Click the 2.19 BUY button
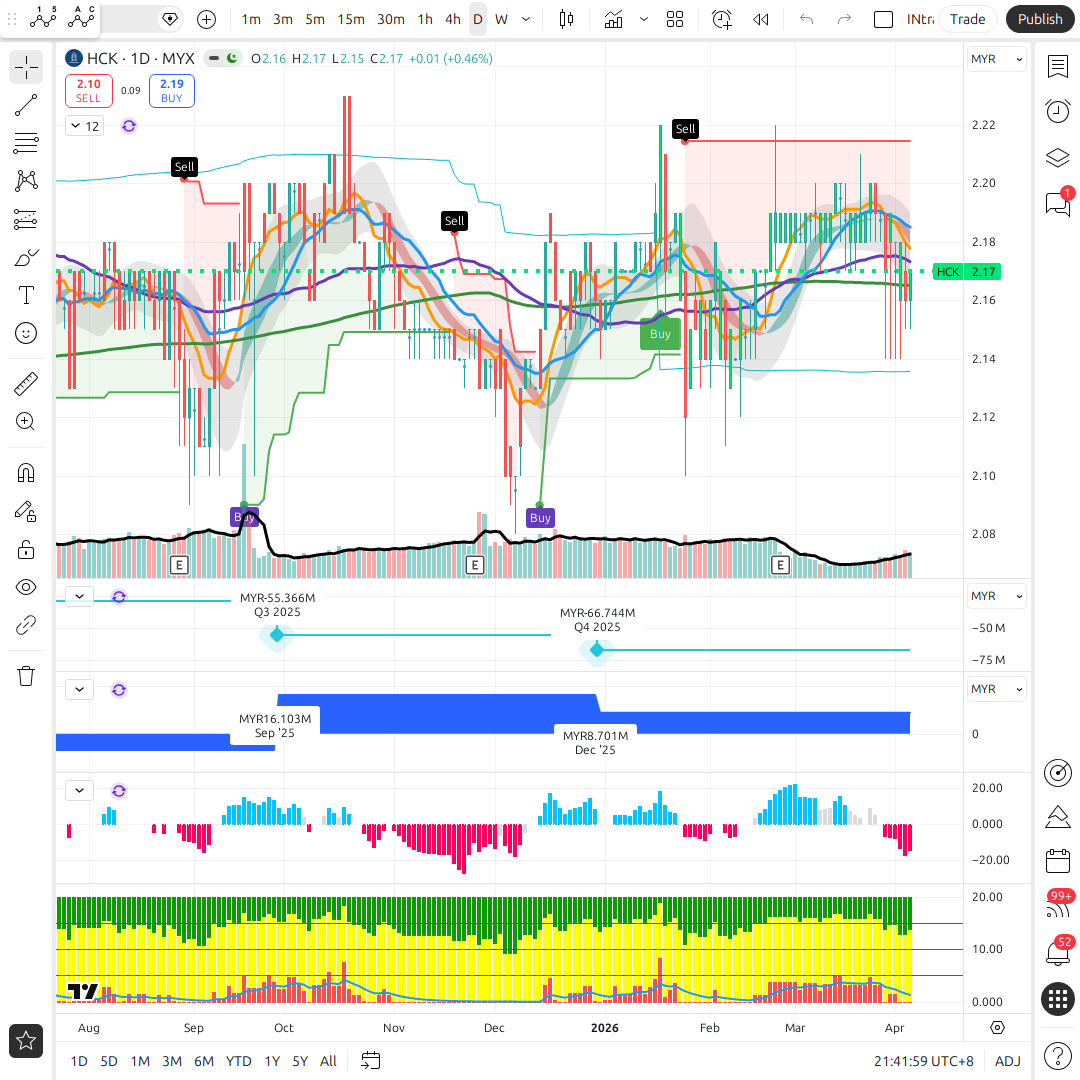The width and height of the screenshot is (1080, 1080). (x=172, y=91)
